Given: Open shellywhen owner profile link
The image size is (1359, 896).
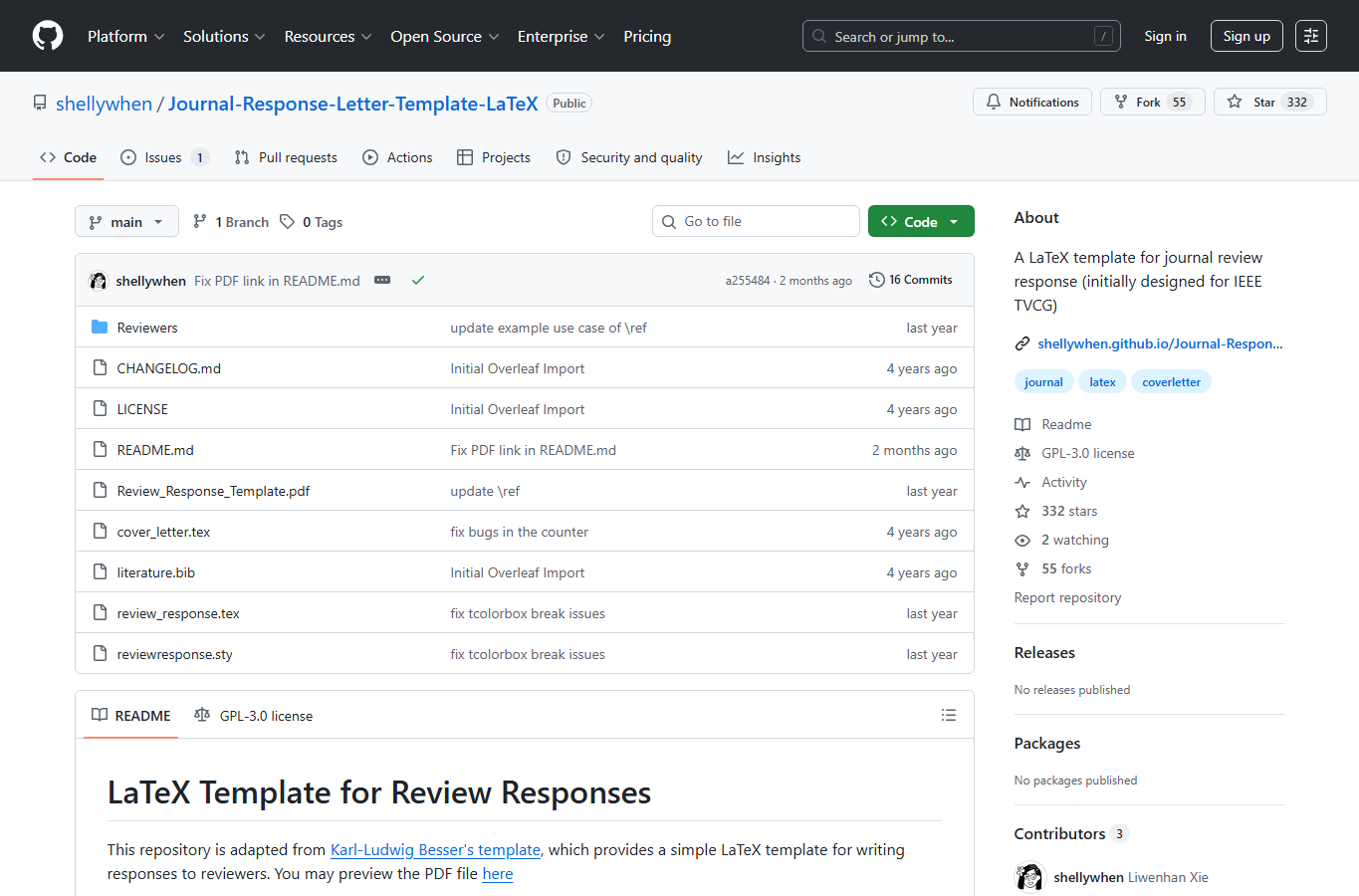Looking at the screenshot, I should point(104,104).
